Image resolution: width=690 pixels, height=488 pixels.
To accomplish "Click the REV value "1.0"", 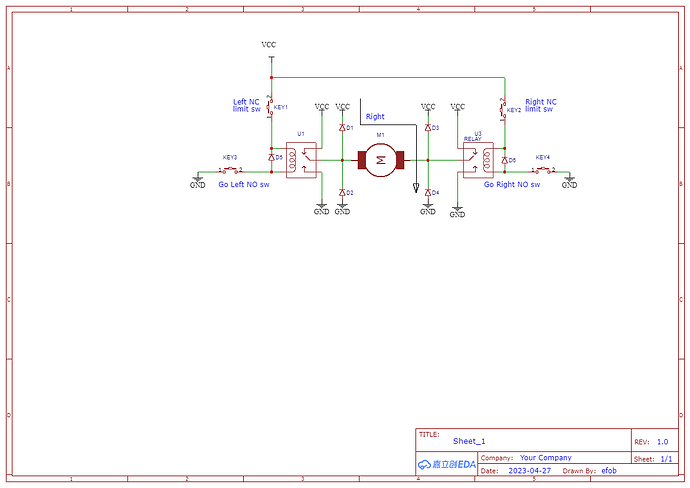I will pos(662,442).
